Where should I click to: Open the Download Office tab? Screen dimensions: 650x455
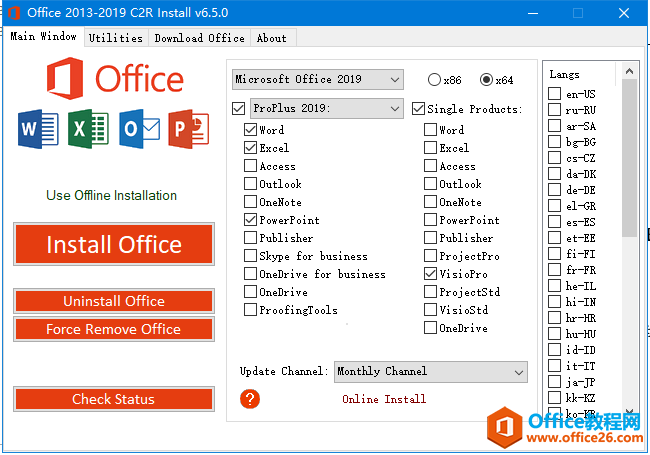(199, 38)
